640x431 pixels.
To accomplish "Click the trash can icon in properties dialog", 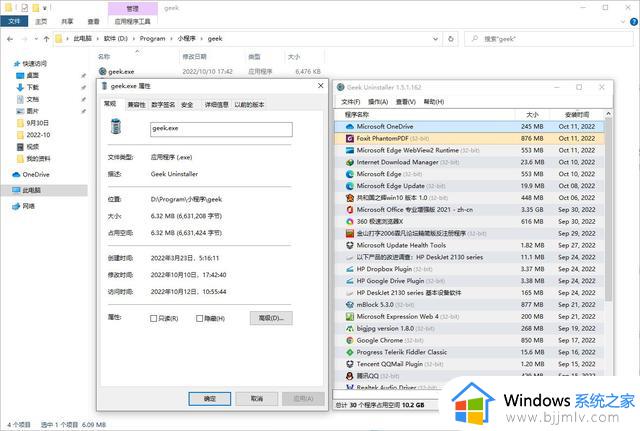I will tap(116, 127).
